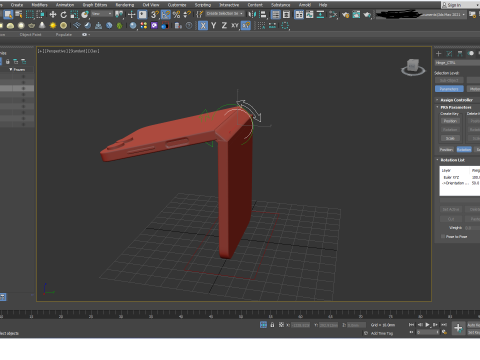Screen dimensions: 480x360
Task: Open the Rendering menu
Action: tap(125, 5)
